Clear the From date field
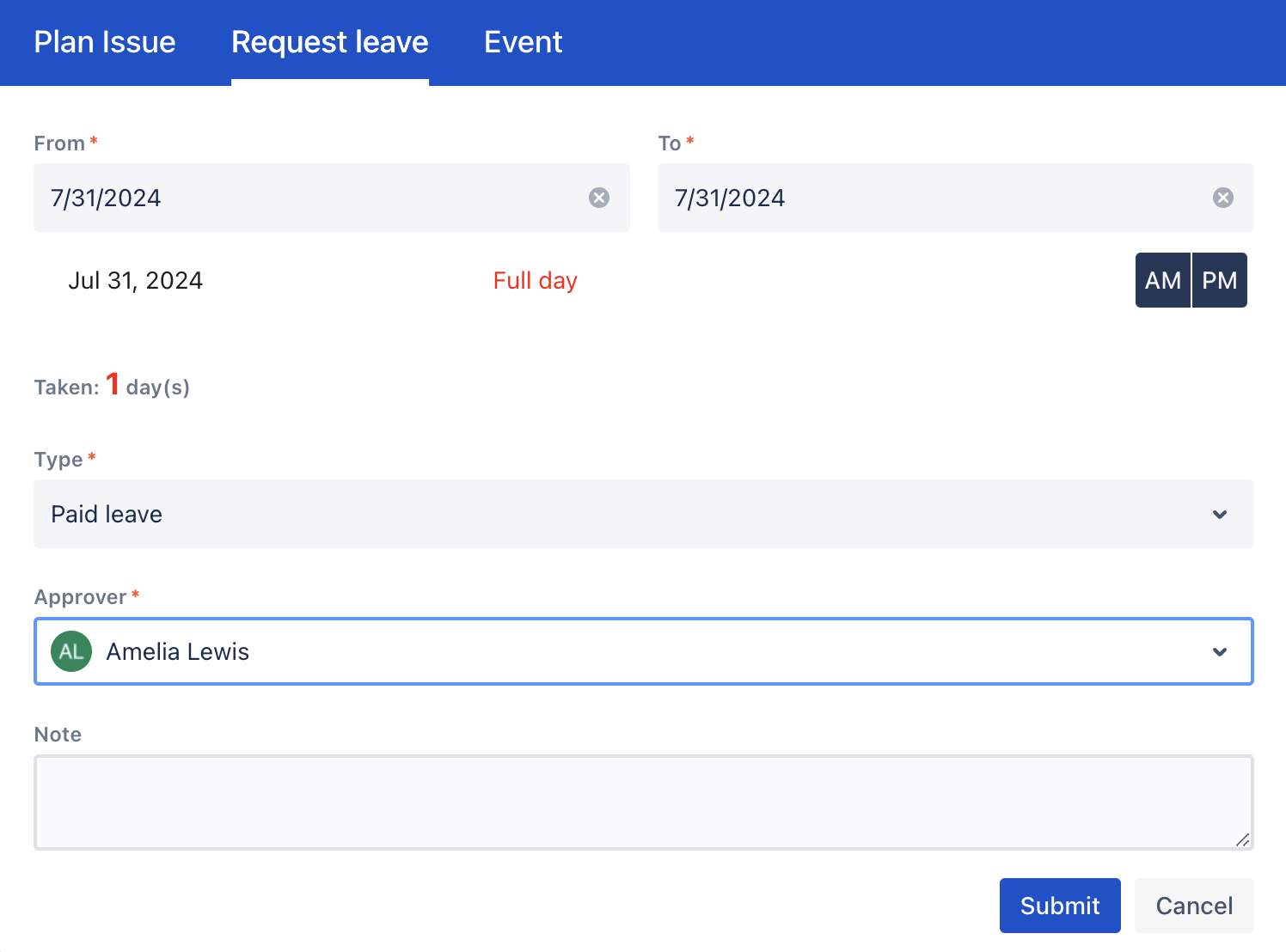1286x952 pixels. pyautogui.click(x=598, y=198)
